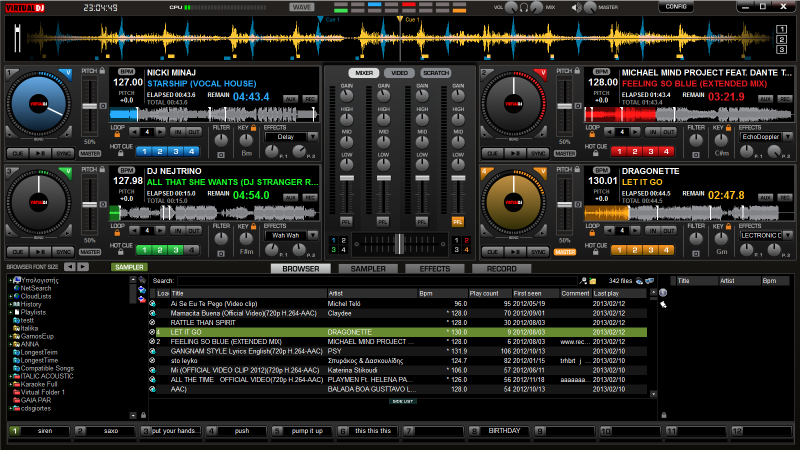
Task: Click deck 2 loop length right arrow
Action: (x=635, y=132)
